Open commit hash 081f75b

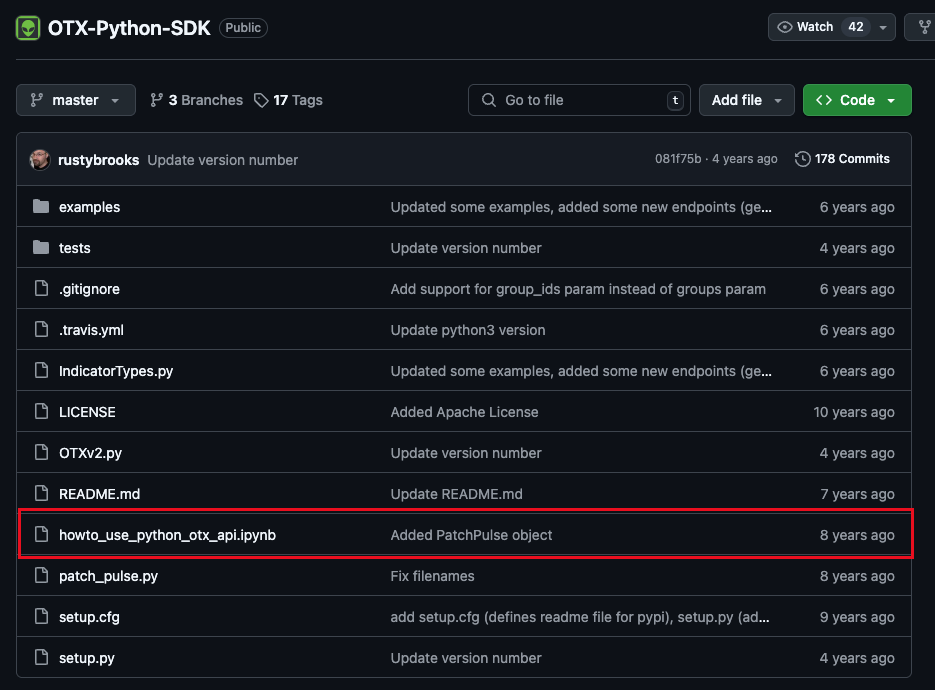point(678,159)
